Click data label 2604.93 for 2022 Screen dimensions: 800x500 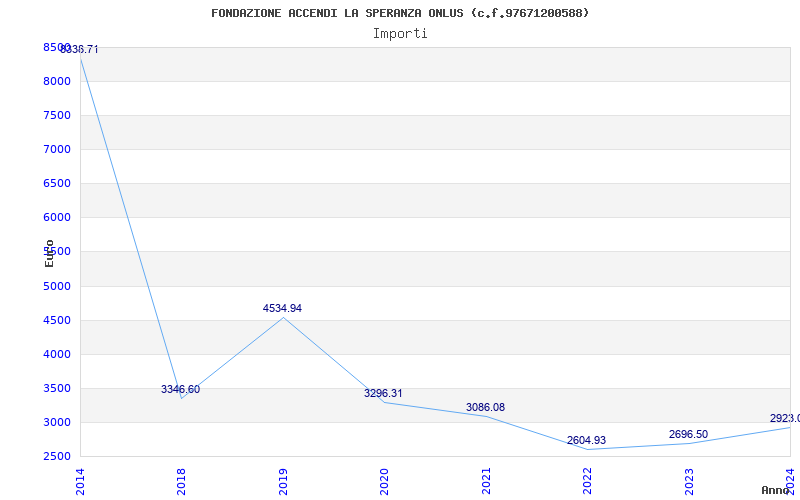click(586, 440)
